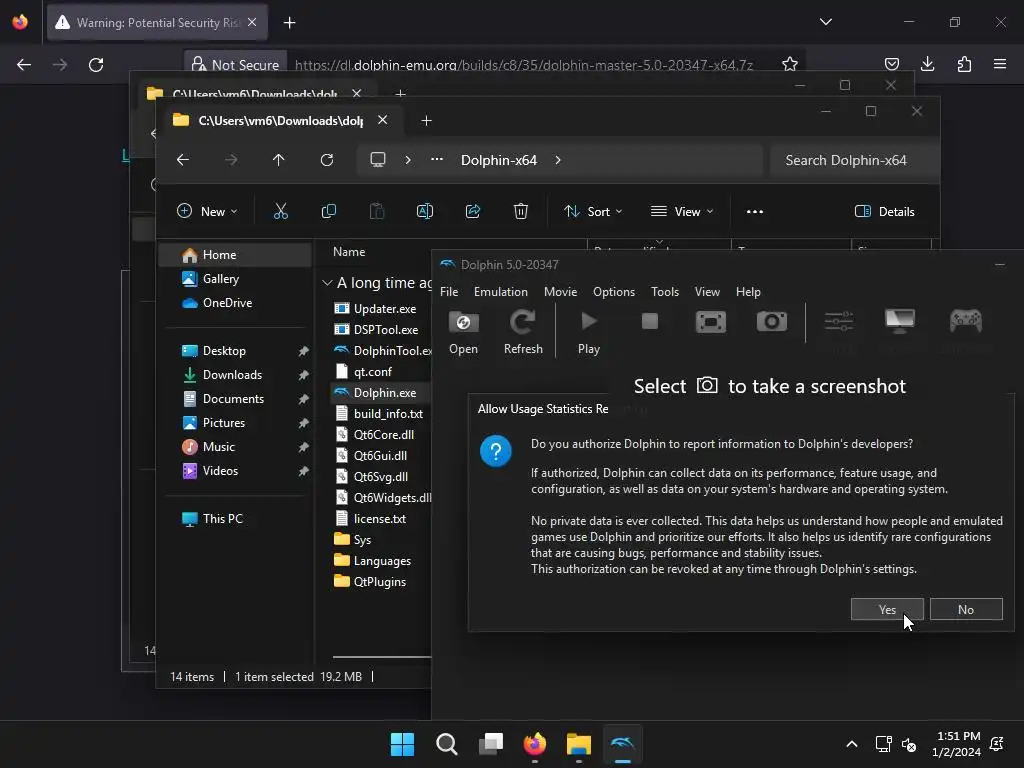Open the Firefox application menu
The width and height of the screenshot is (1024, 768).
999,64
